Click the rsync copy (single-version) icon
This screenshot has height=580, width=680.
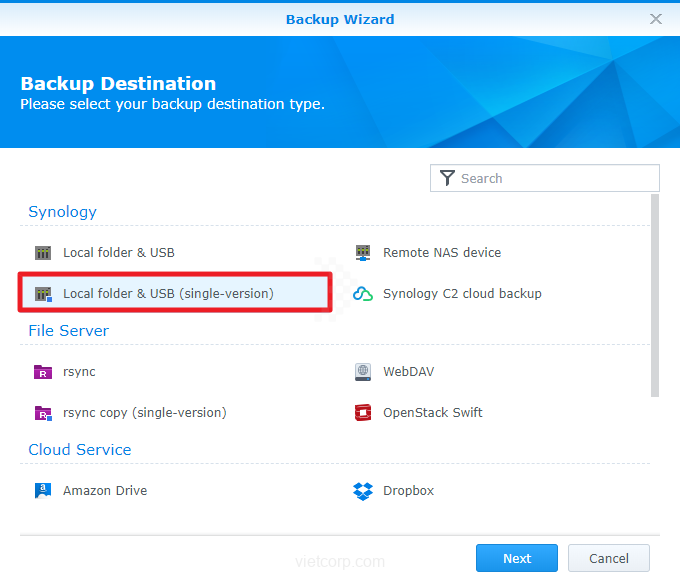(x=43, y=413)
